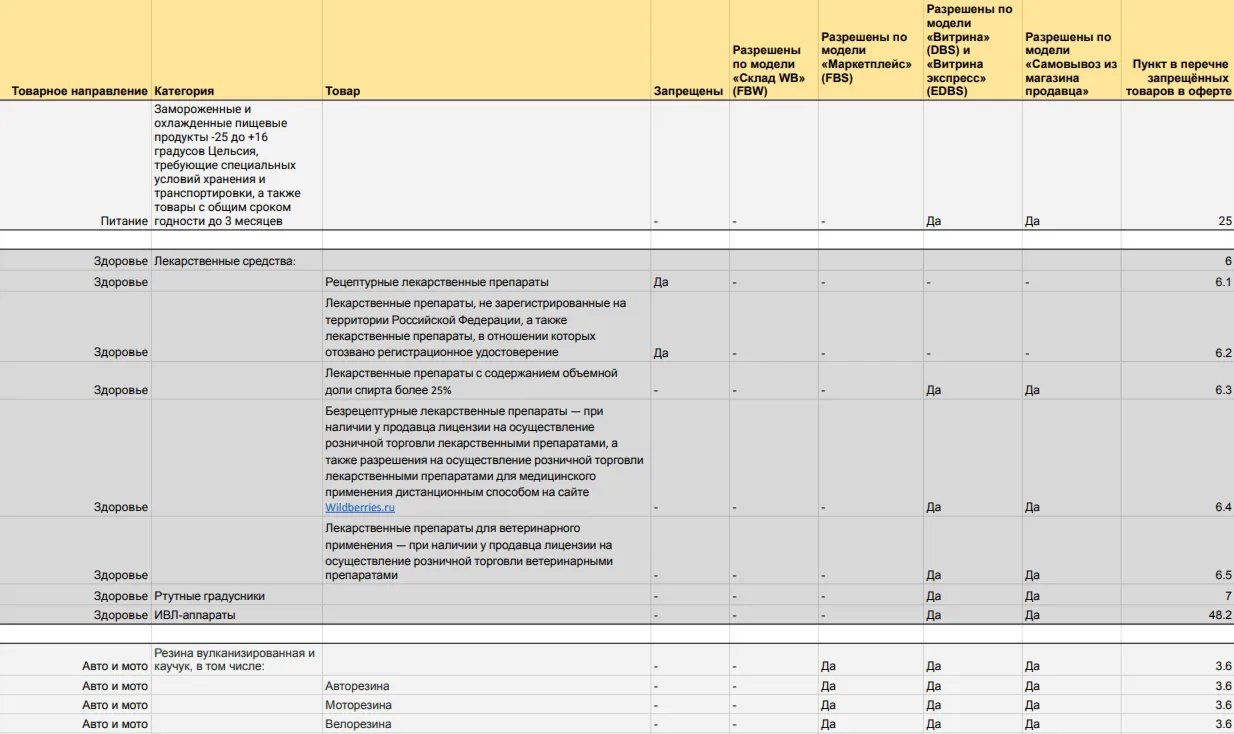This screenshot has height=734, width=1234.
Task: Select the "Склад WB" (FBW) header cell
Action: point(768,70)
